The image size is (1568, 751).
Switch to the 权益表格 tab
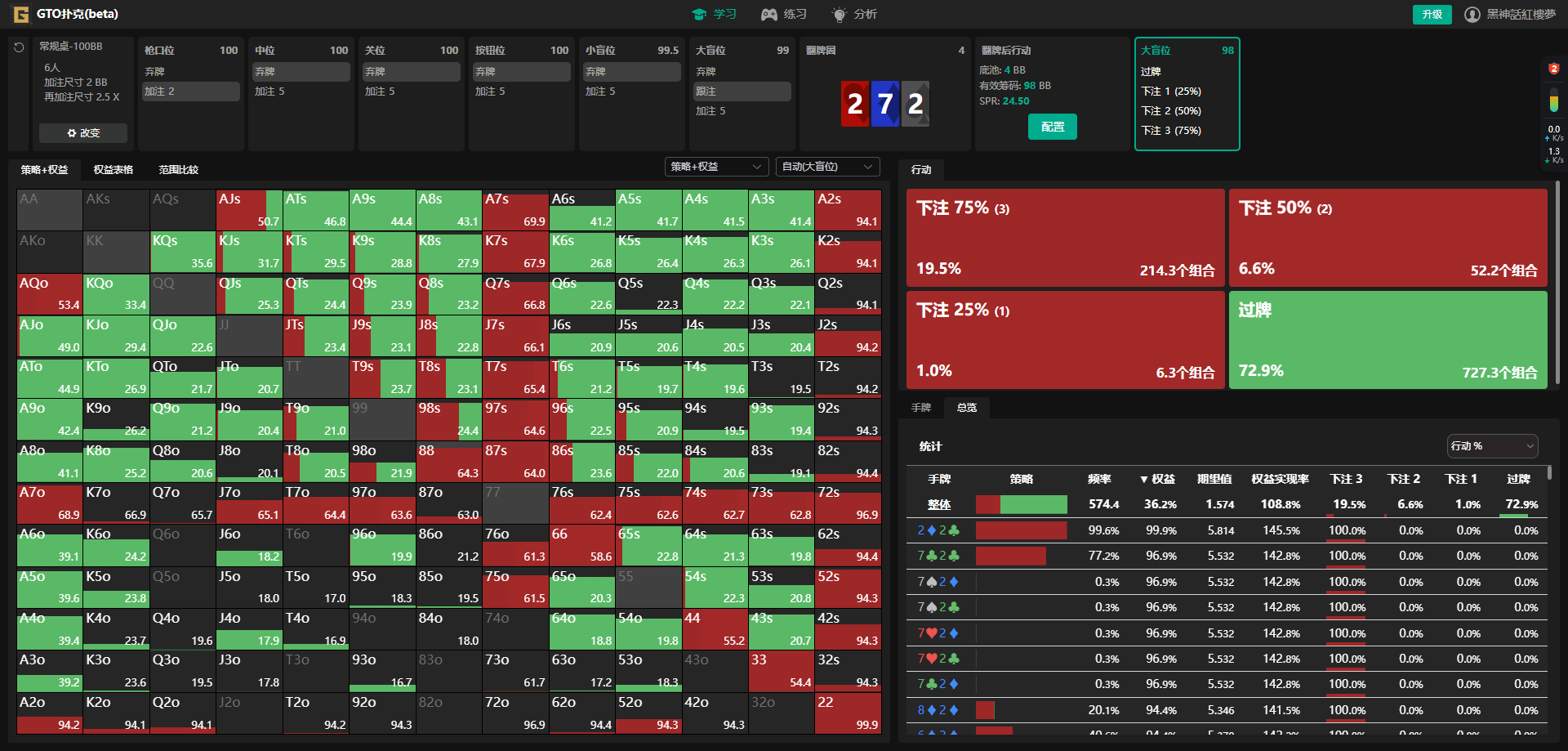point(113,170)
